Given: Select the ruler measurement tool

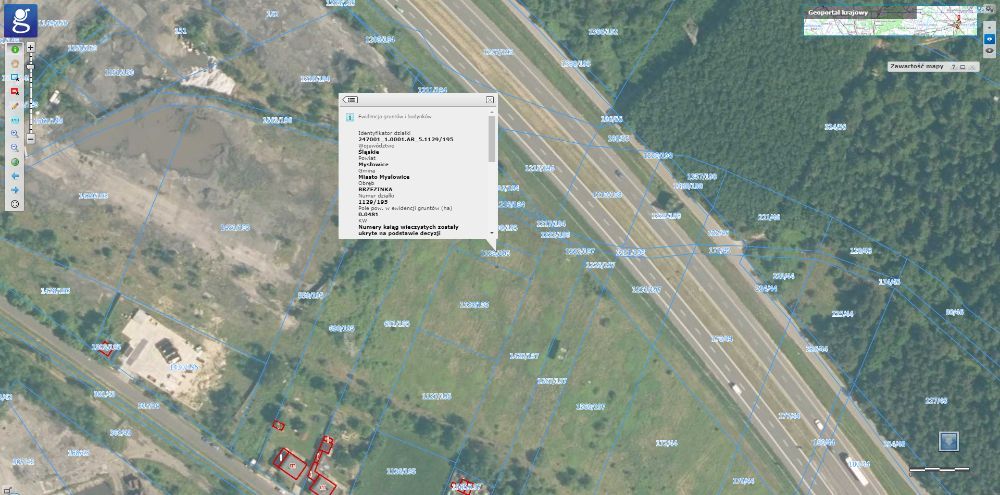Looking at the screenshot, I should (x=15, y=120).
